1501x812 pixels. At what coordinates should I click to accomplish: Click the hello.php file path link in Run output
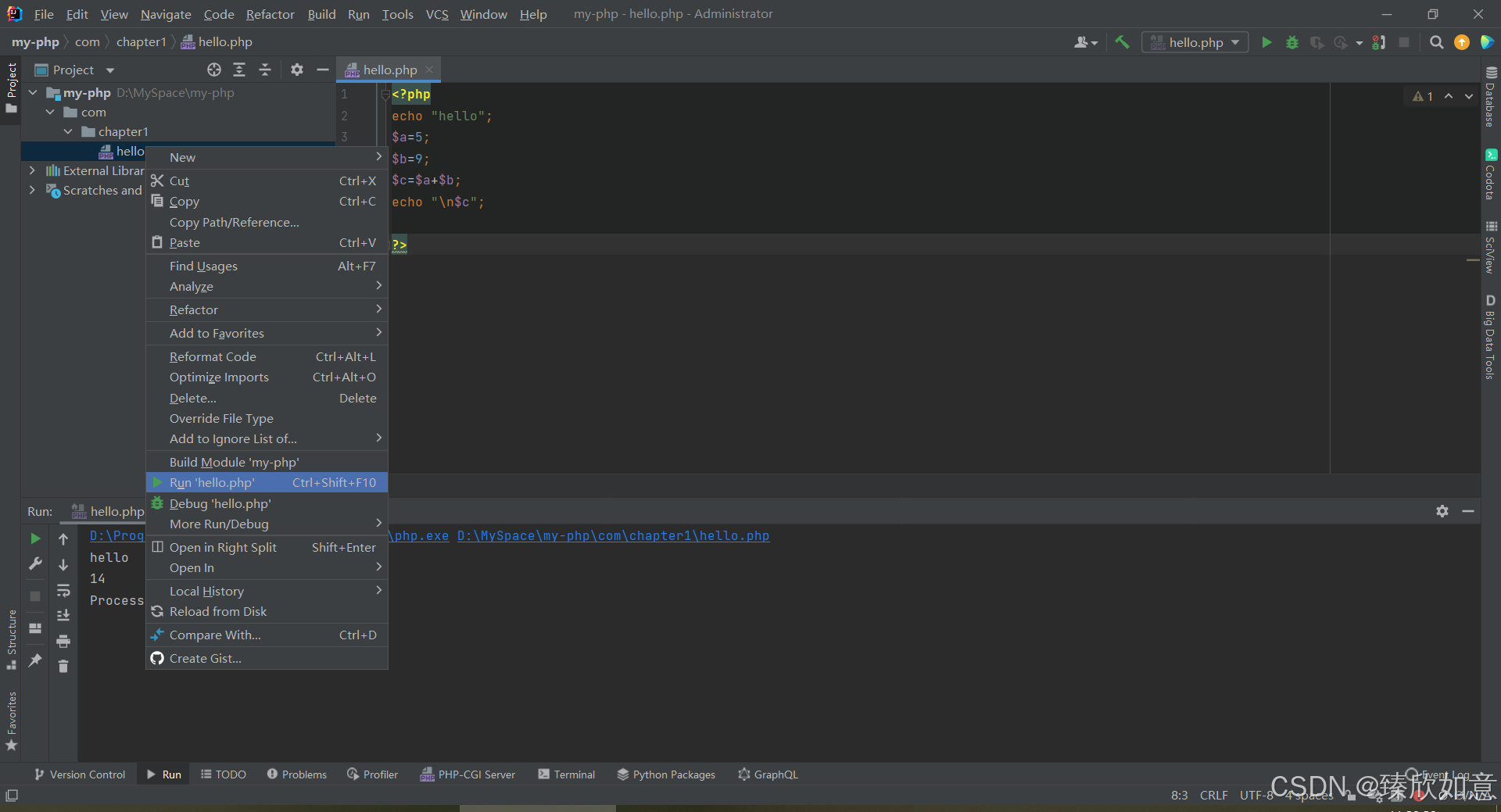click(x=614, y=536)
